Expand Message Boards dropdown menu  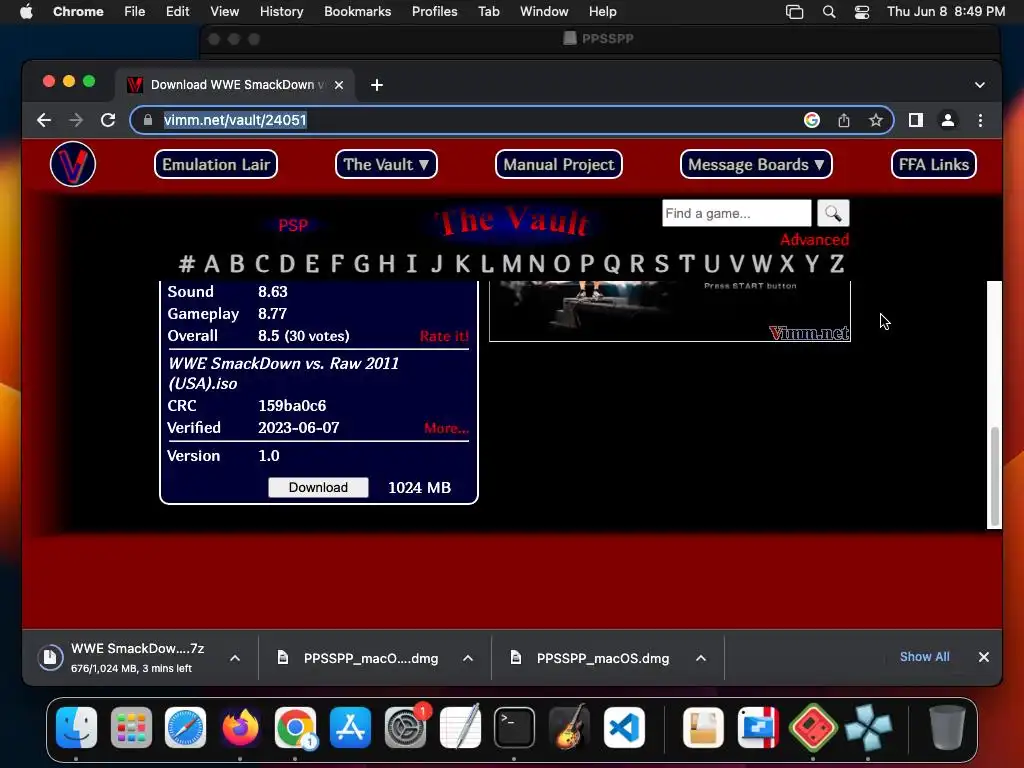tap(756, 164)
